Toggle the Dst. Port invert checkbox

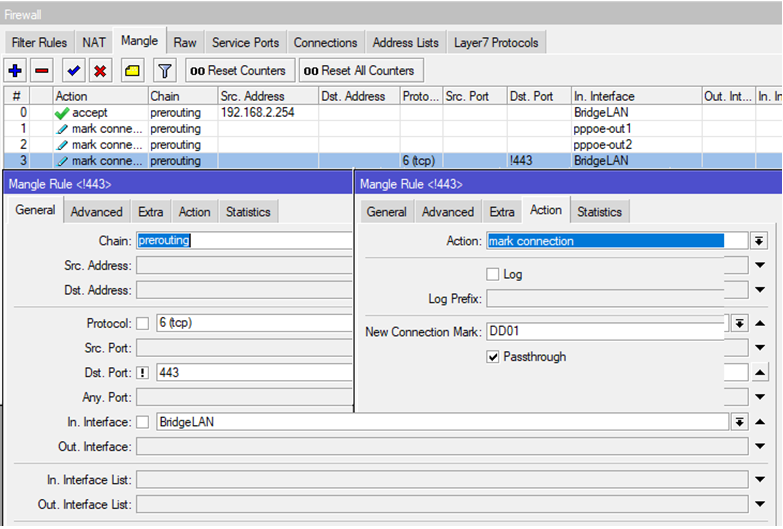pos(142,373)
